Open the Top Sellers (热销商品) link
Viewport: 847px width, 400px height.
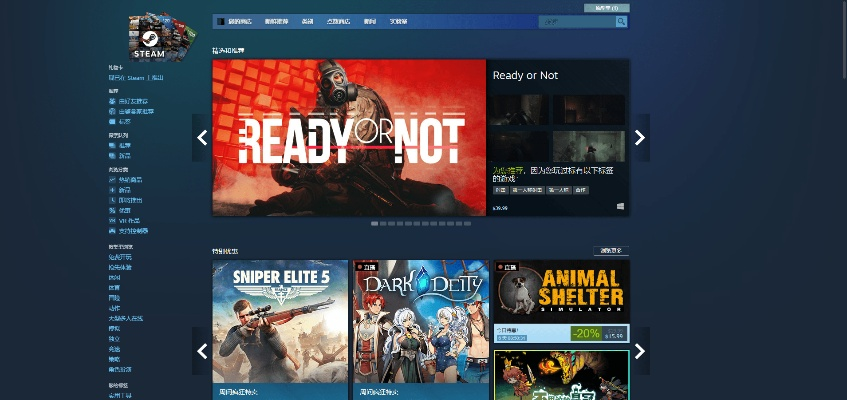click(131, 179)
